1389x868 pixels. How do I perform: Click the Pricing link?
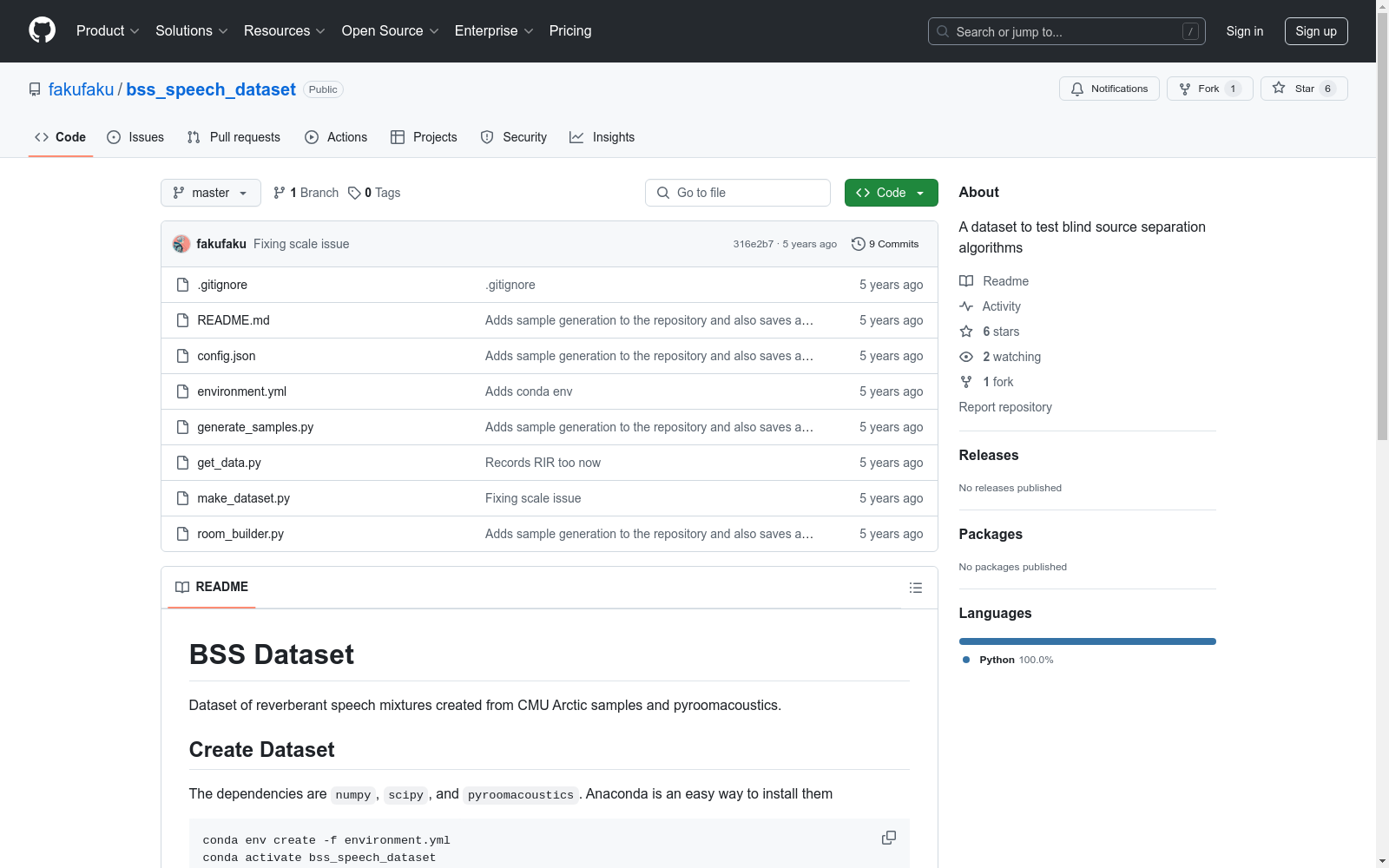click(x=570, y=30)
